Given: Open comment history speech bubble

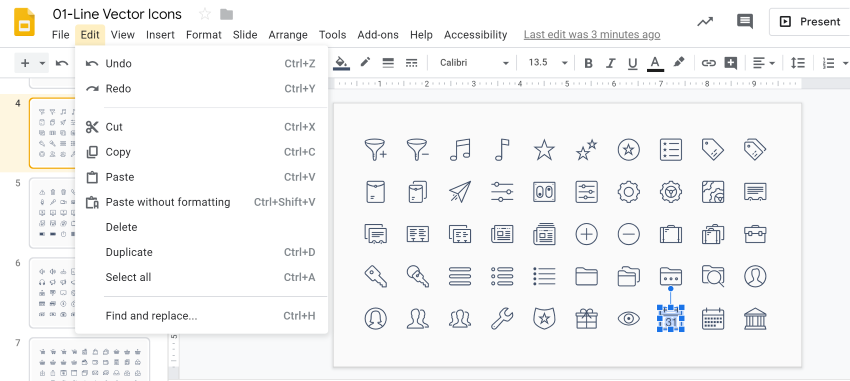Looking at the screenshot, I should pyautogui.click(x=745, y=22).
